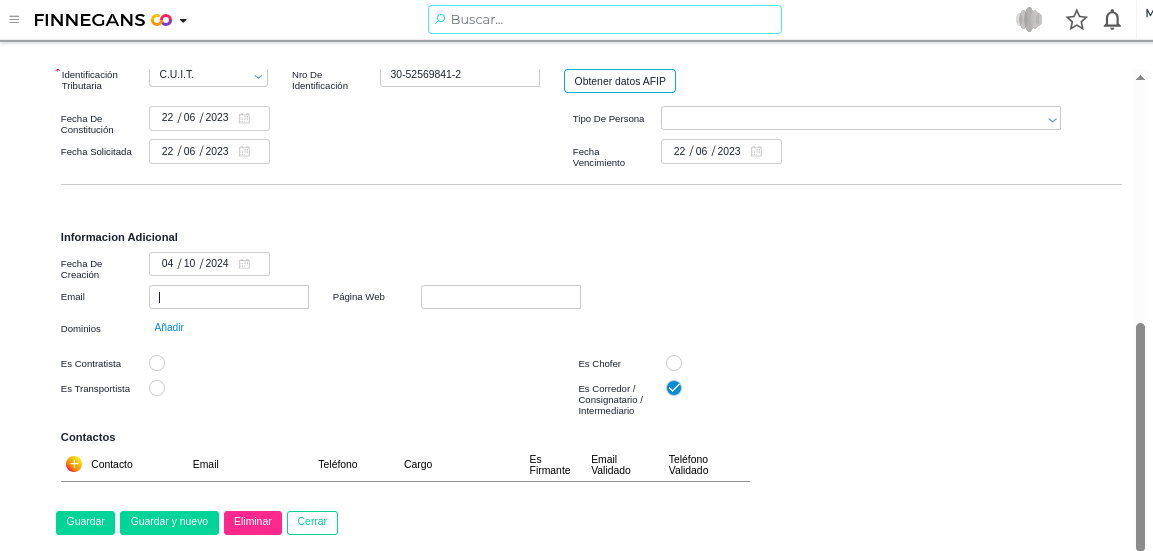Expand the Finnegans workspace dropdown arrow

(x=183, y=21)
